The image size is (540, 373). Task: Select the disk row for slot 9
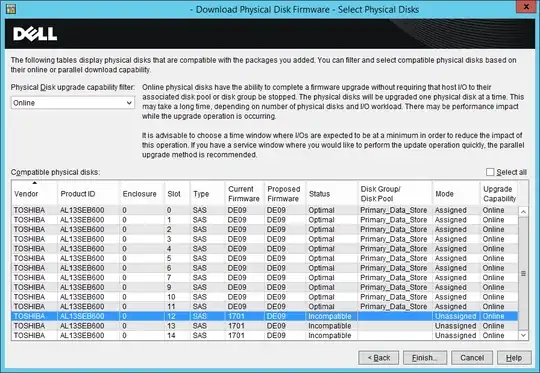pyautogui.click(x=265, y=287)
